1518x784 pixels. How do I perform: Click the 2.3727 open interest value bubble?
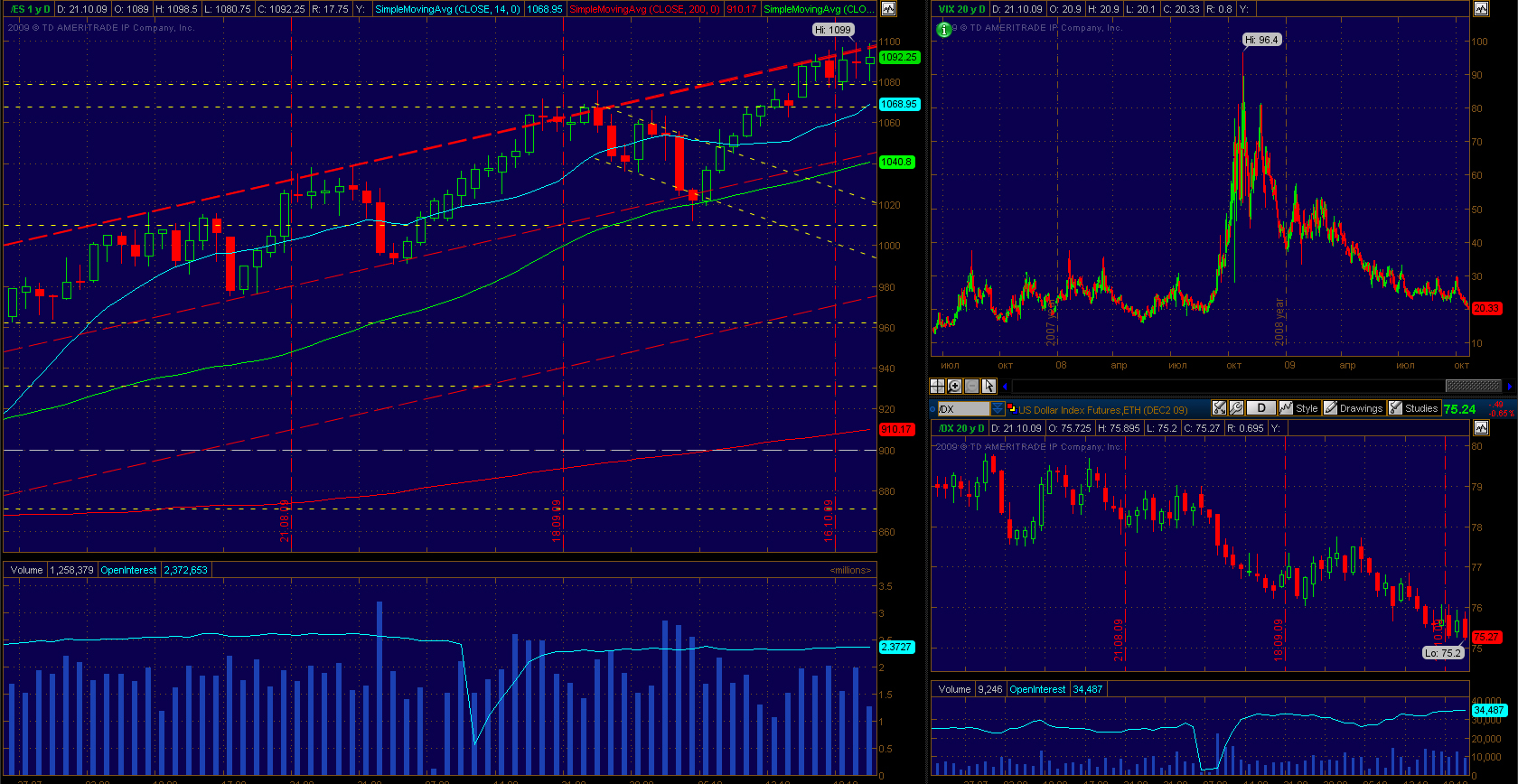point(896,647)
